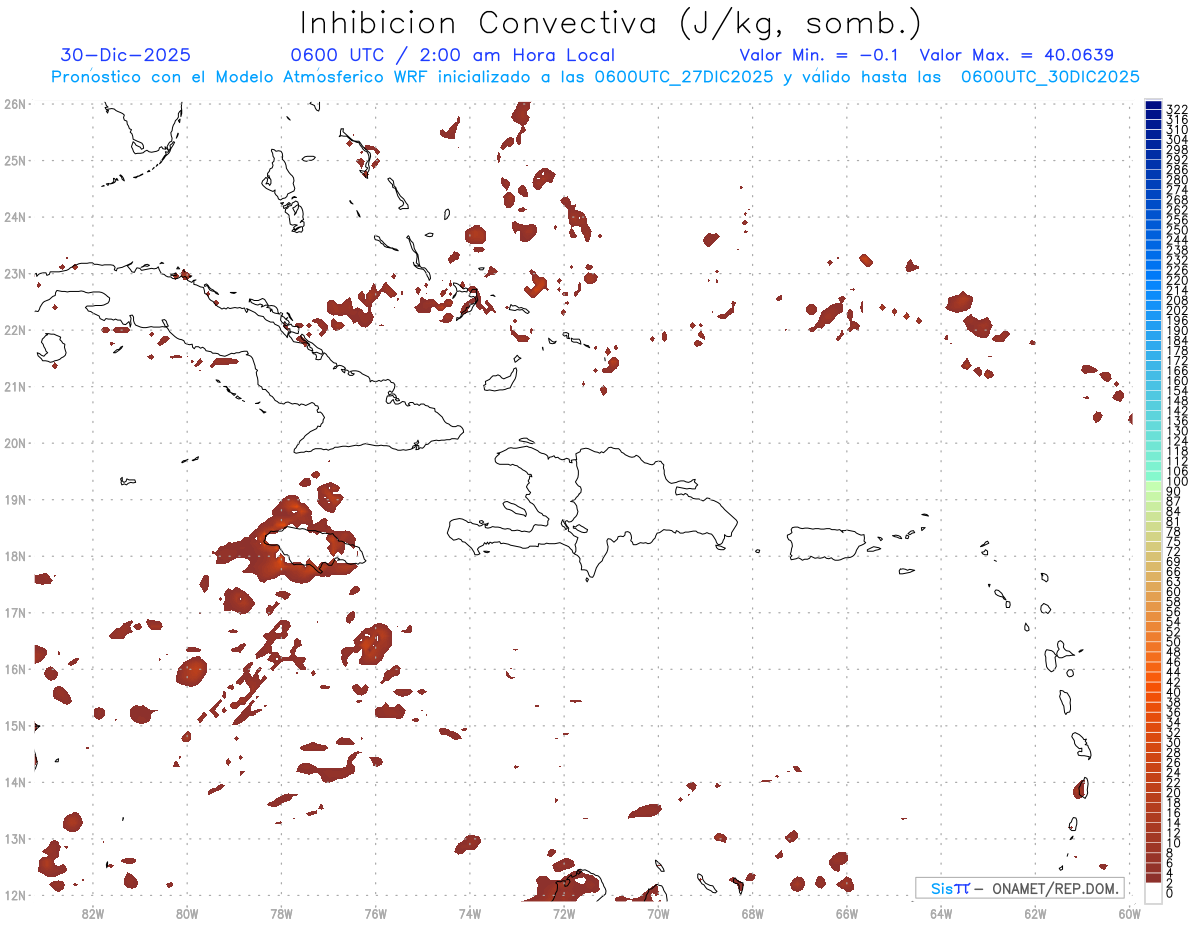Click the "62W" longitude label
The height and width of the screenshot is (927, 1200).
pyautogui.click(x=1035, y=912)
